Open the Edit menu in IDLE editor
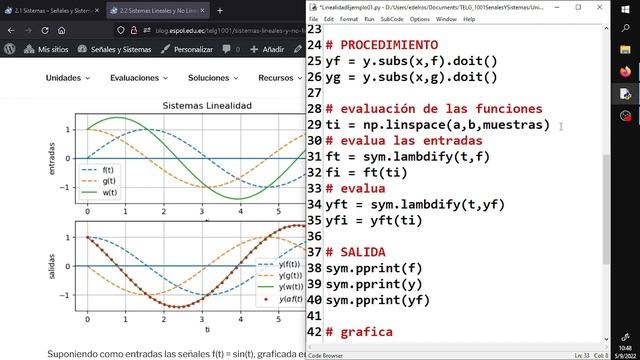 [x=329, y=19]
